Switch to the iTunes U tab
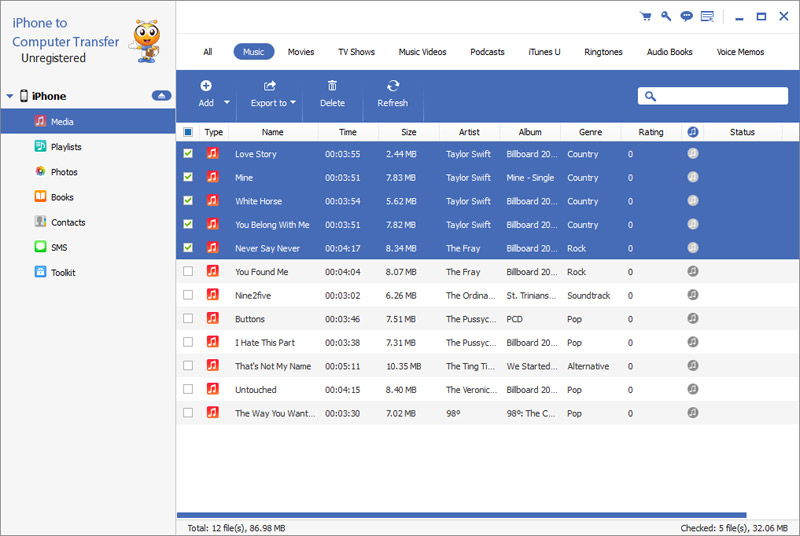The width and height of the screenshot is (800, 536). 544,52
